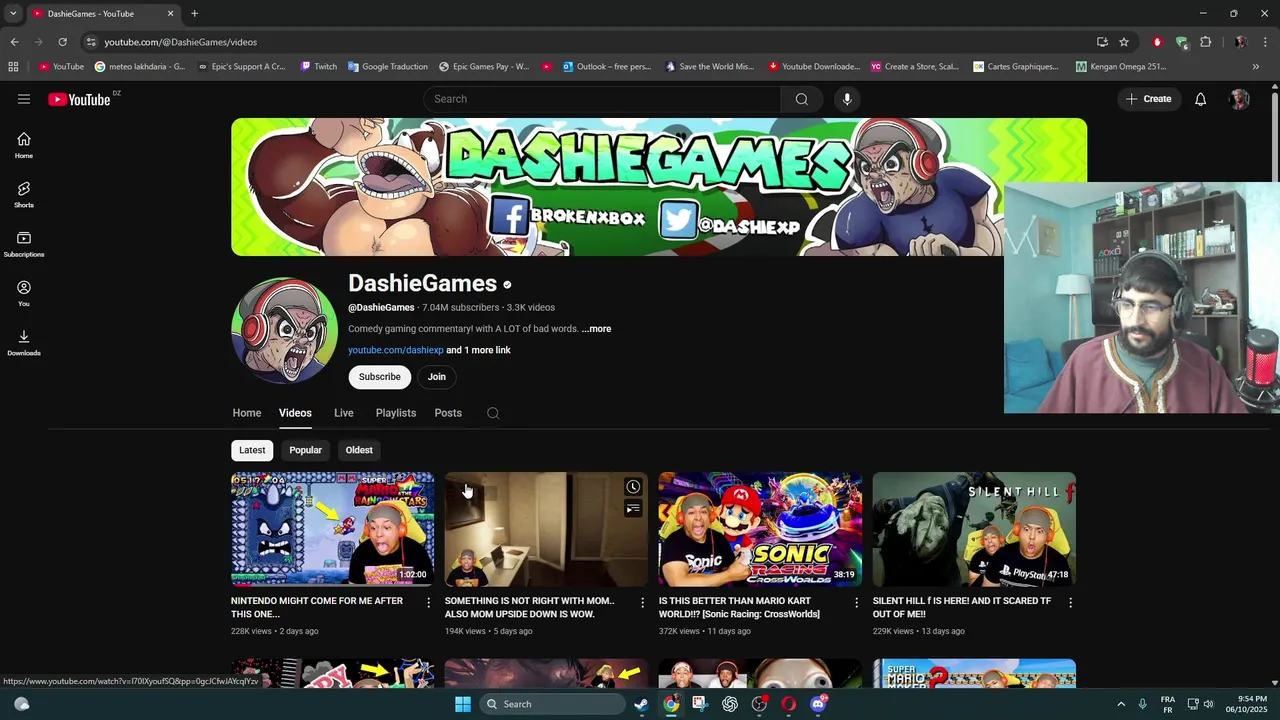Open the 'and 1 more link' text
Screen dimensions: 1280x720
[x=478, y=350]
